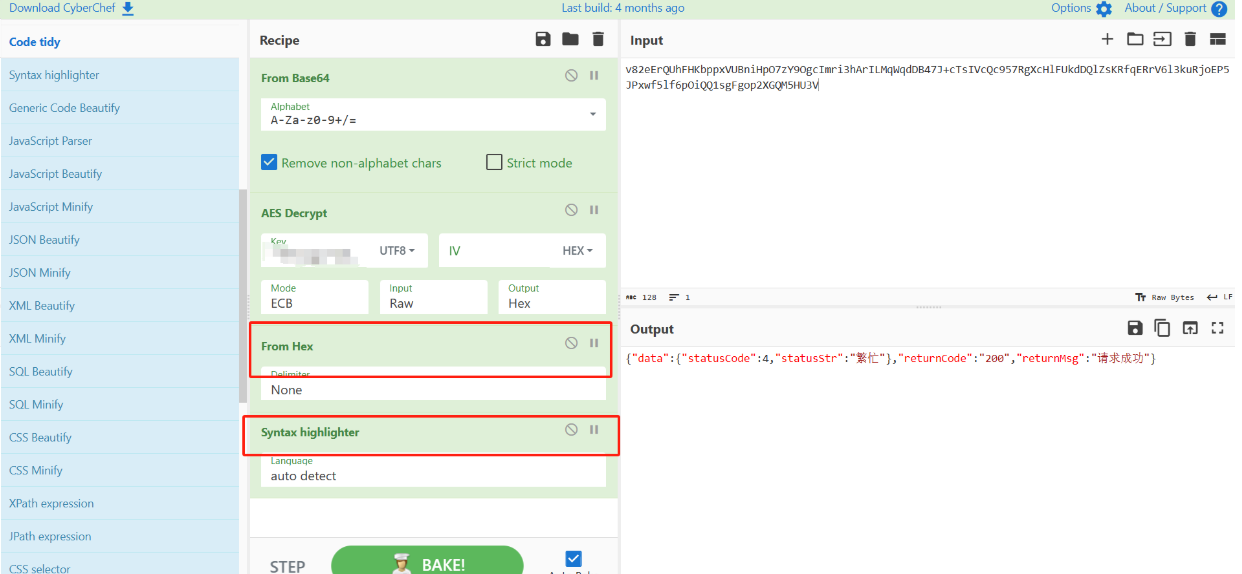Image resolution: width=1242 pixels, height=574 pixels.
Task: Open the Syntax highlighter Language dropdown
Action: (433, 470)
